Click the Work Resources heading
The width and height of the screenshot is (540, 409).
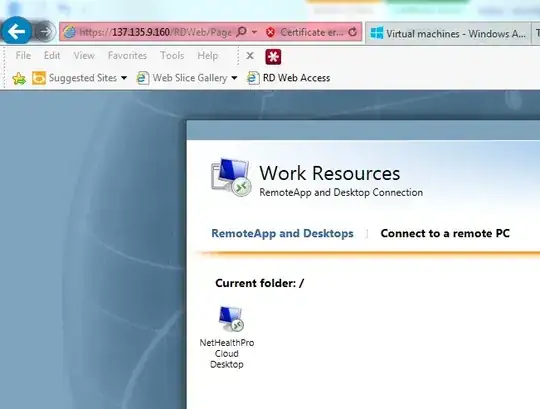pyautogui.click(x=330, y=173)
